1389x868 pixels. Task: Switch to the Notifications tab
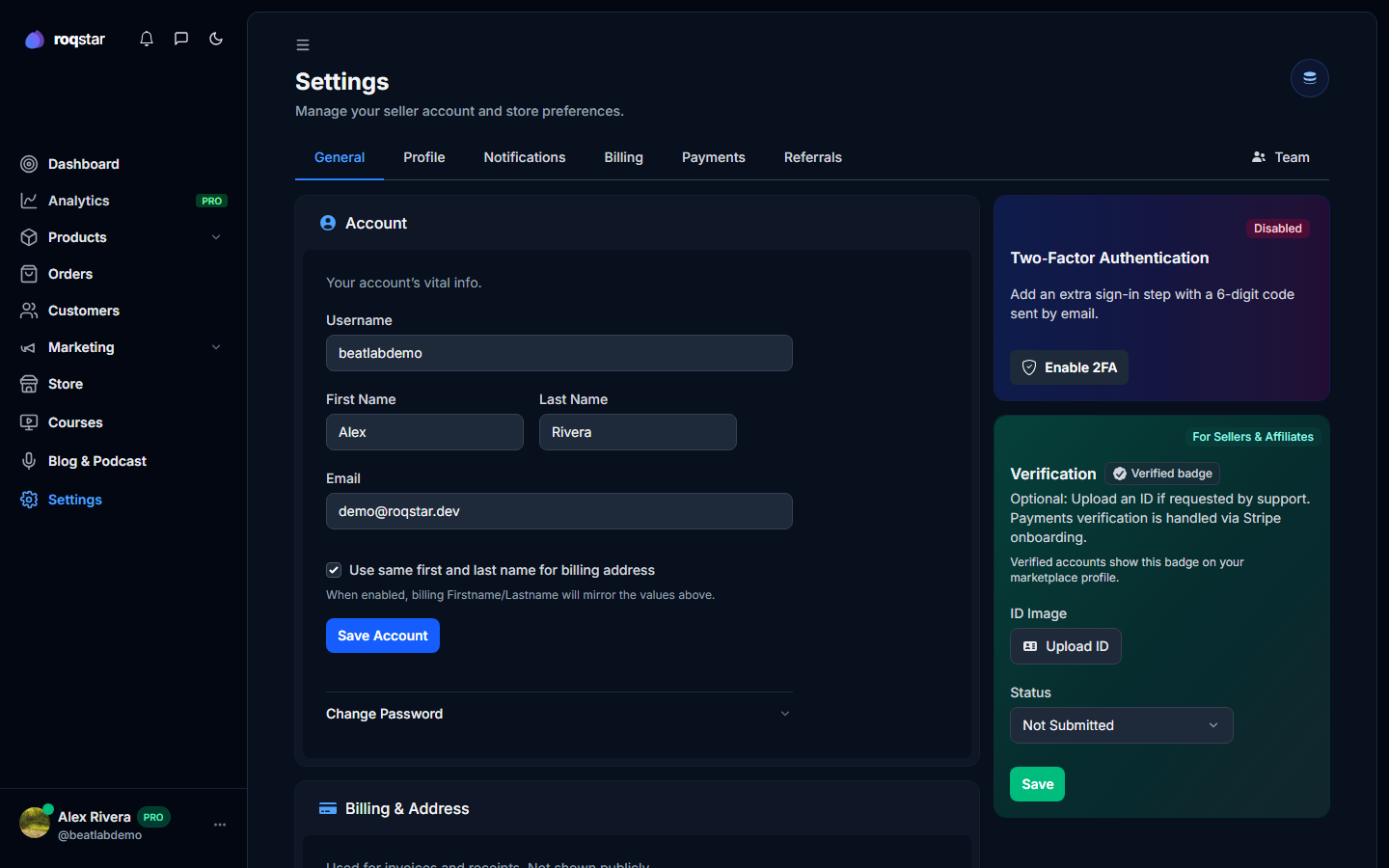pyautogui.click(x=525, y=157)
